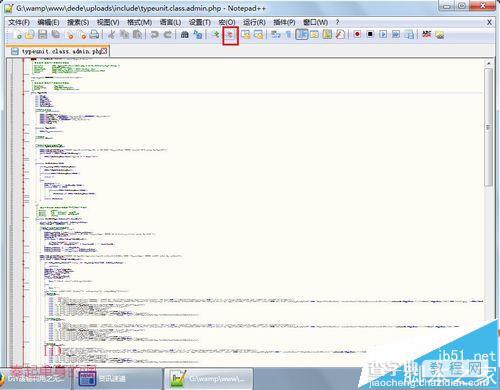This screenshot has height=390, width=500.
Task: Click the Zoom Out toolbar icon
Action: pos(230,35)
